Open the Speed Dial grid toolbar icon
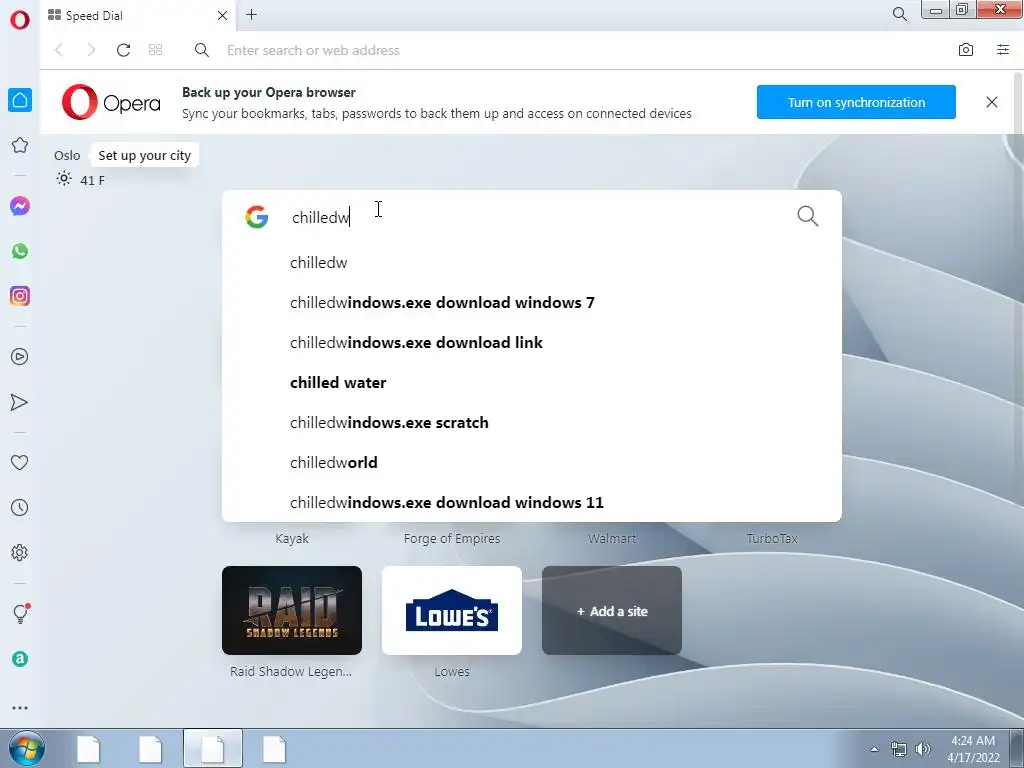This screenshot has width=1024, height=768. click(155, 50)
